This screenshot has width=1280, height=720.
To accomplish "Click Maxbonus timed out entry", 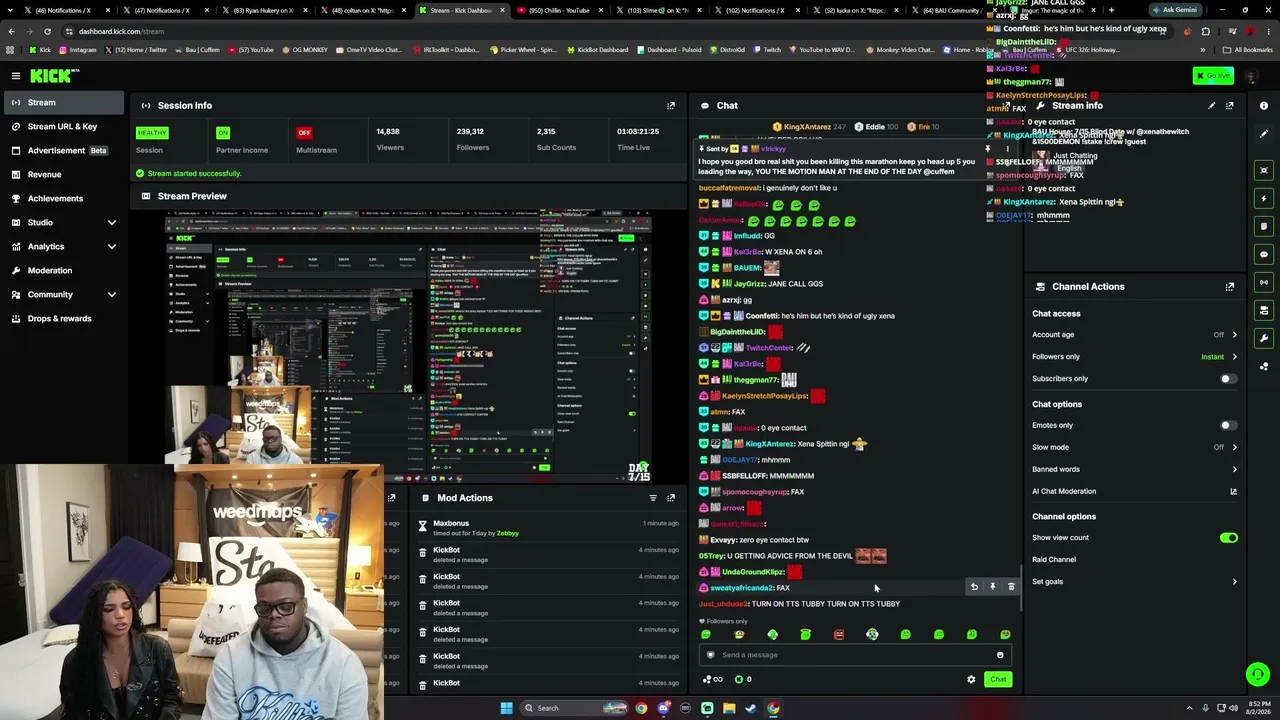I will coord(550,528).
